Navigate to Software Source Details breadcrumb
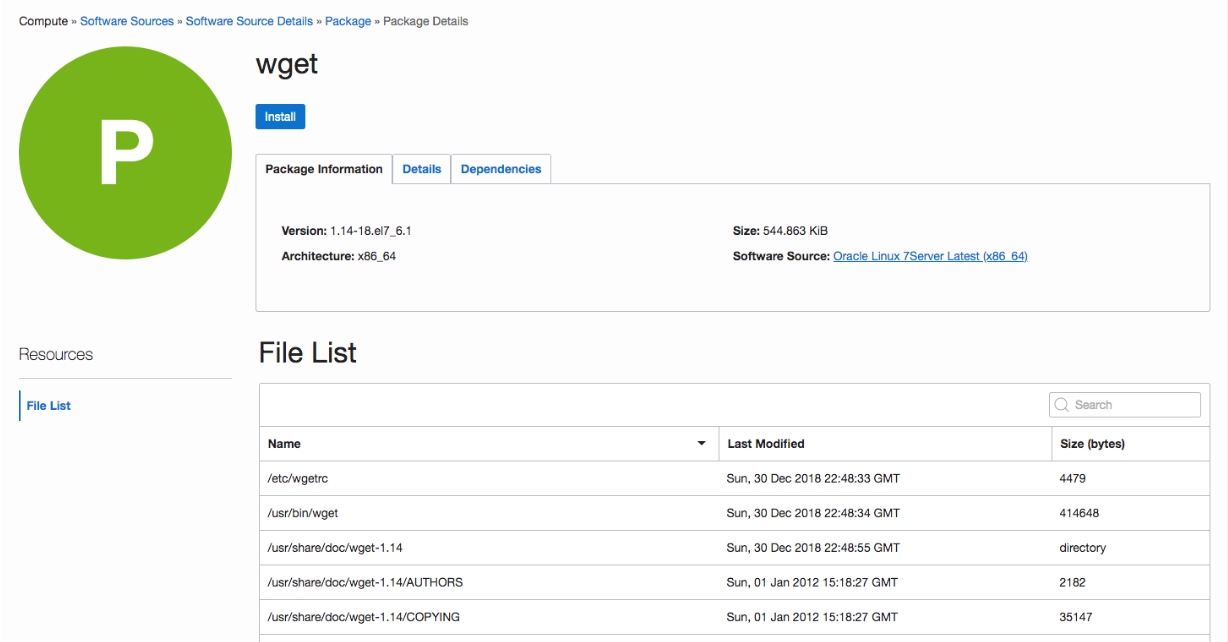Image resolution: width=1228 pixels, height=642 pixels. (x=249, y=21)
